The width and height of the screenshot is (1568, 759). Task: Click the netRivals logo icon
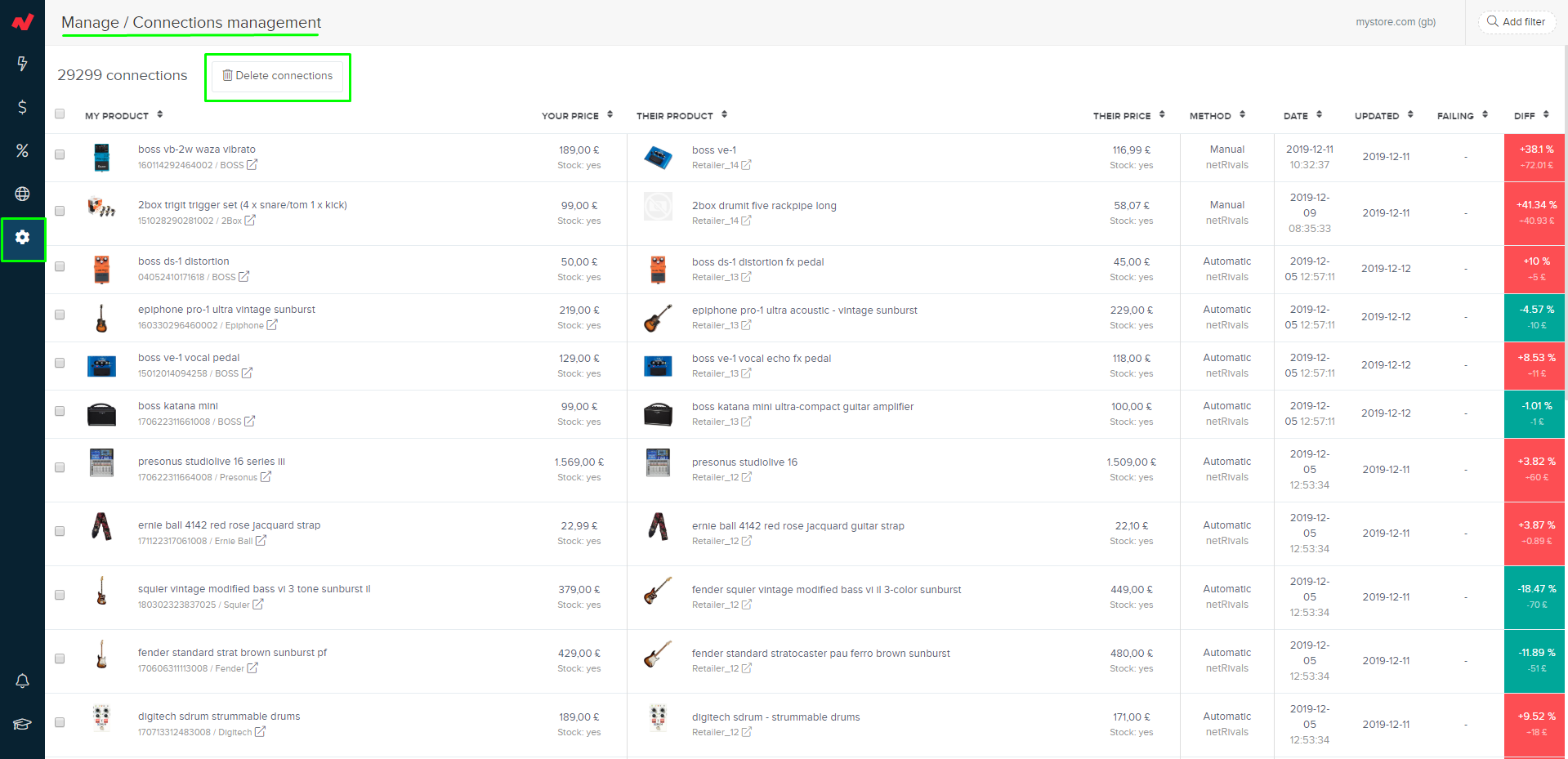[x=22, y=22]
